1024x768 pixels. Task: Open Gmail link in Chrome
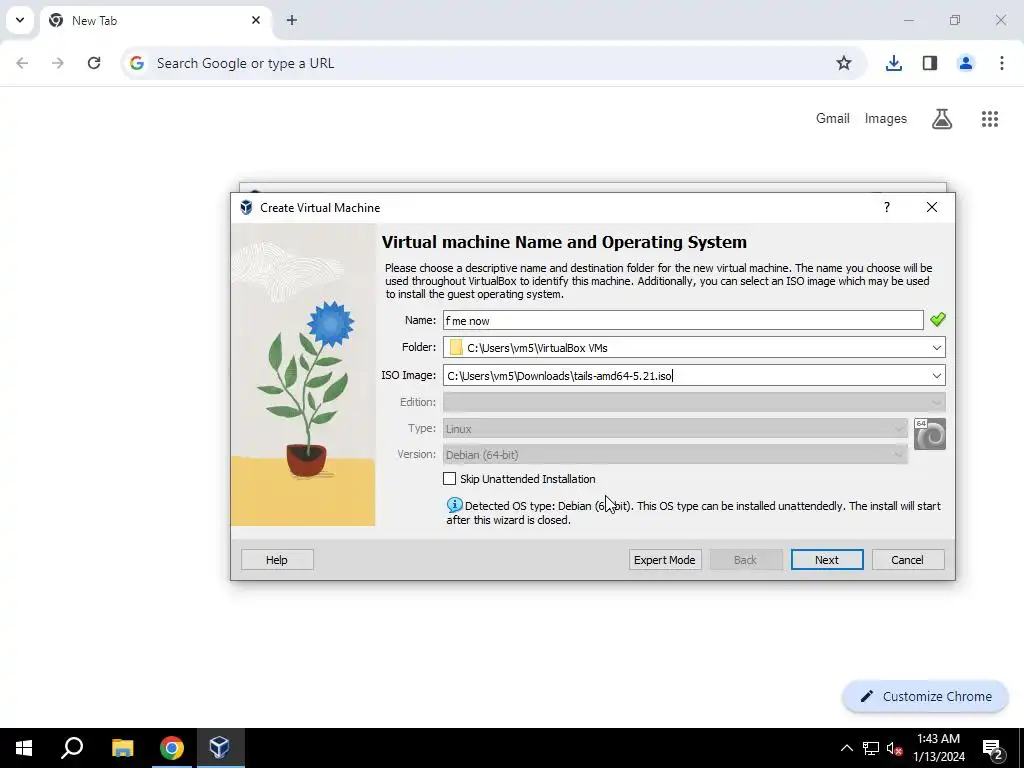click(833, 118)
